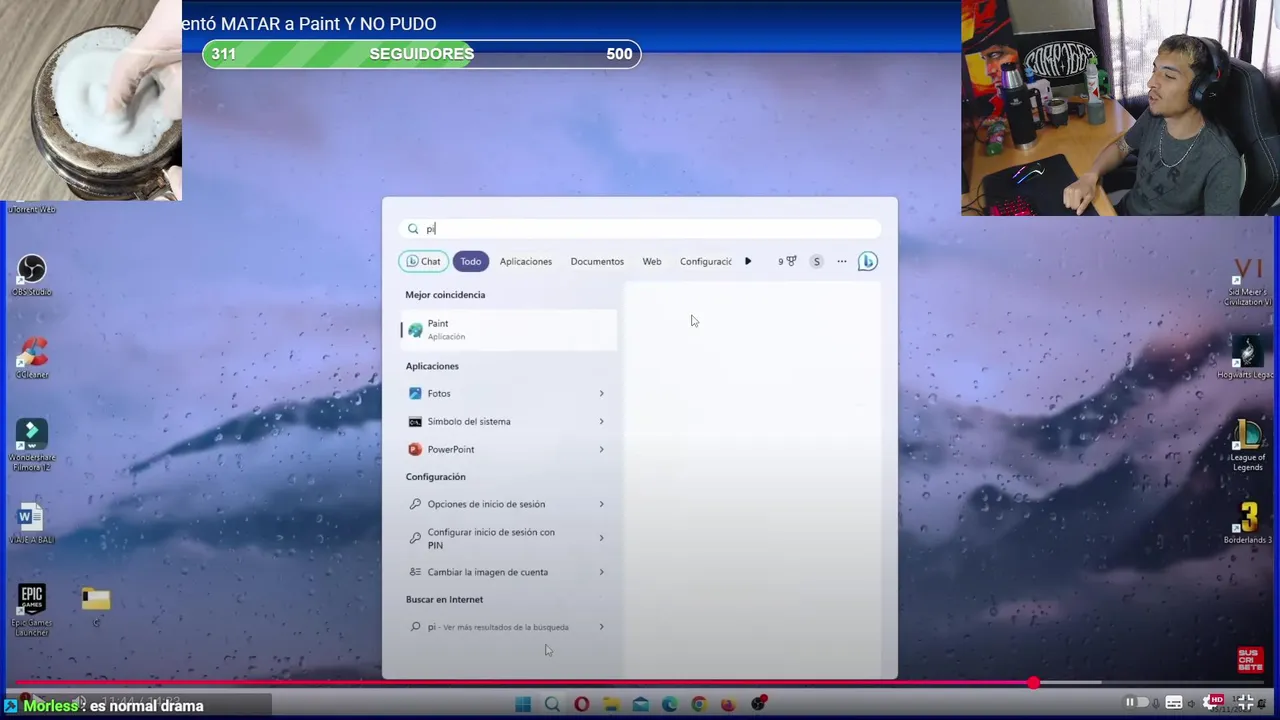Click the Windows Start button in taskbar
The width and height of the screenshot is (1280, 720).
point(523,704)
